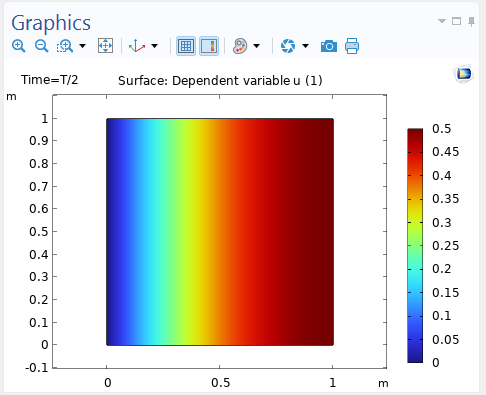Print the graphics window

coord(352,46)
